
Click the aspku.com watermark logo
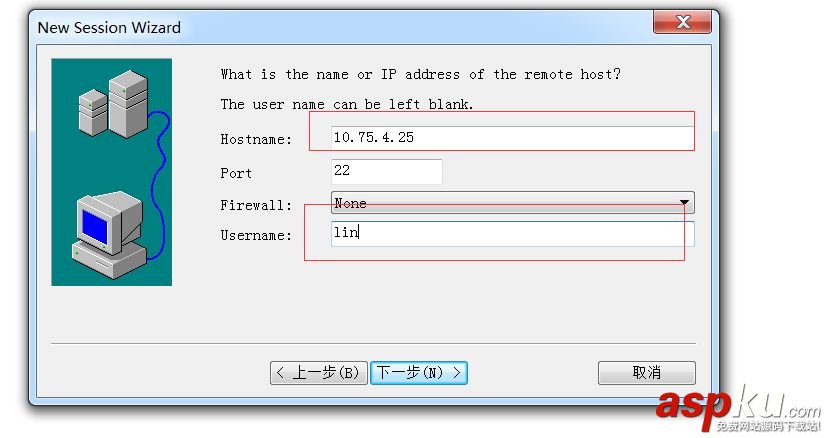pos(737,407)
